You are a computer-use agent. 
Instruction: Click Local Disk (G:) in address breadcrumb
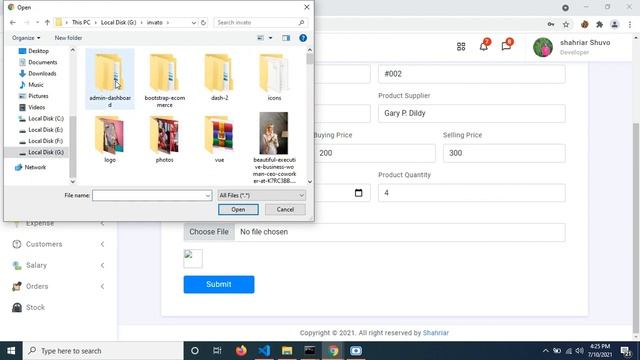118,22
